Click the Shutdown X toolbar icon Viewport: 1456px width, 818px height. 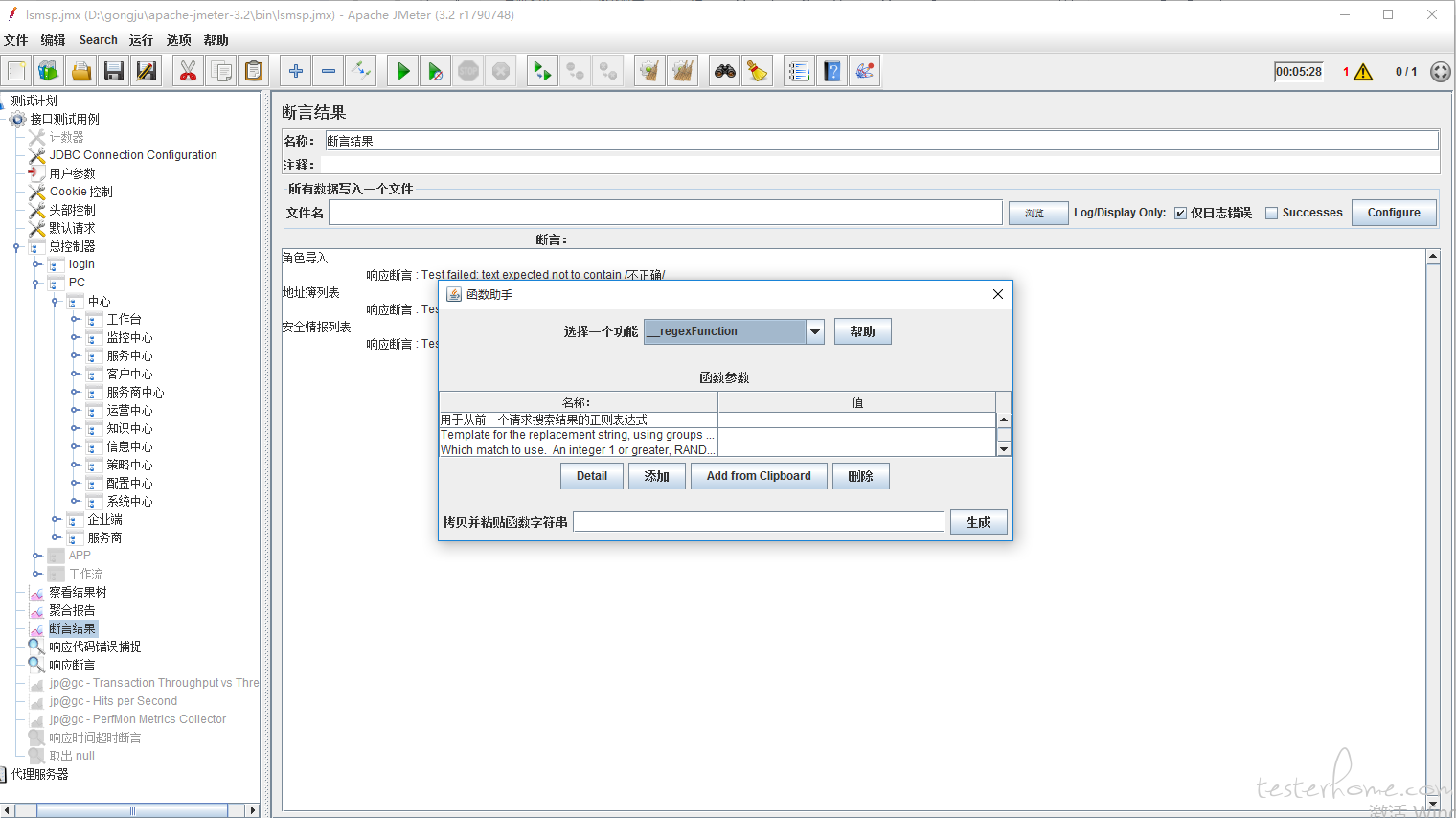pyautogui.click(x=501, y=71)
